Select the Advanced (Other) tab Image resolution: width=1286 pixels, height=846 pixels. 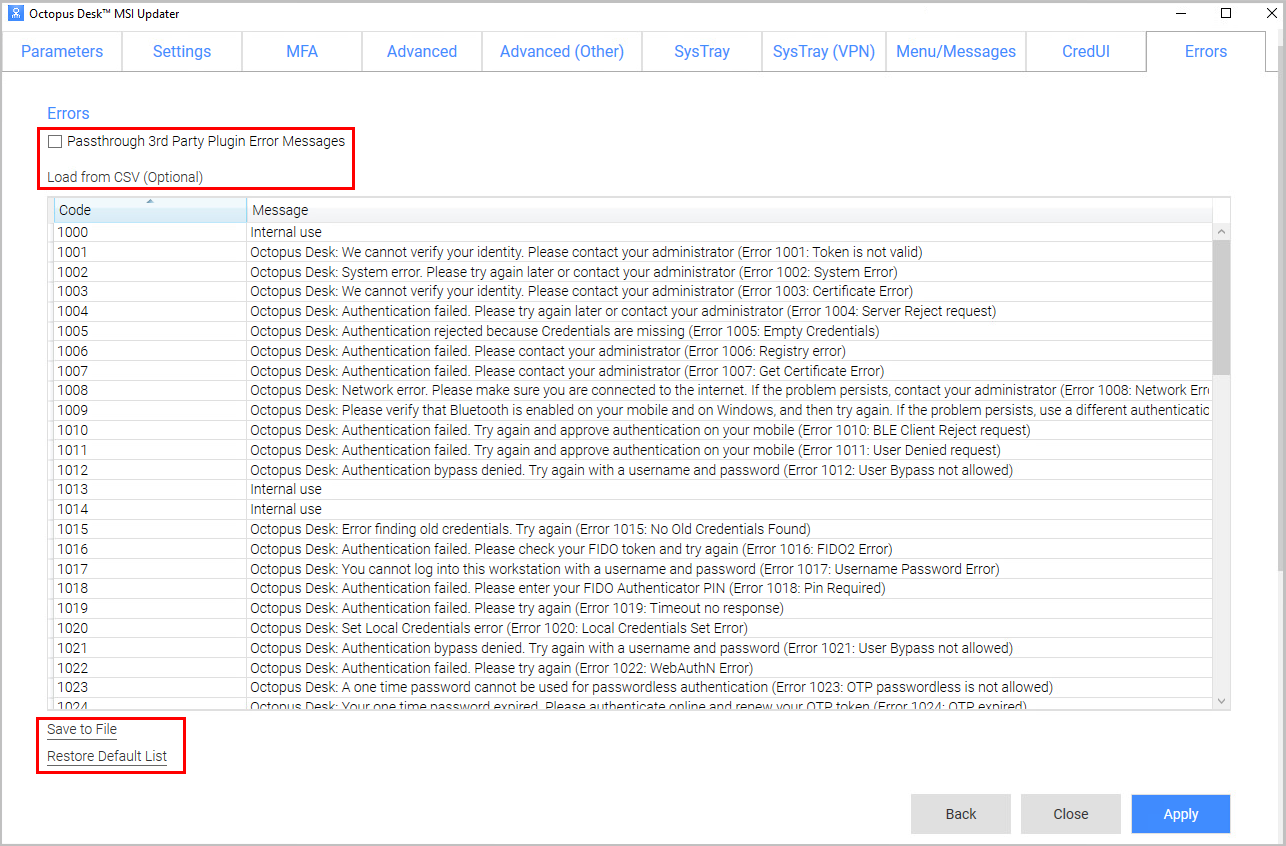[562, 52]
